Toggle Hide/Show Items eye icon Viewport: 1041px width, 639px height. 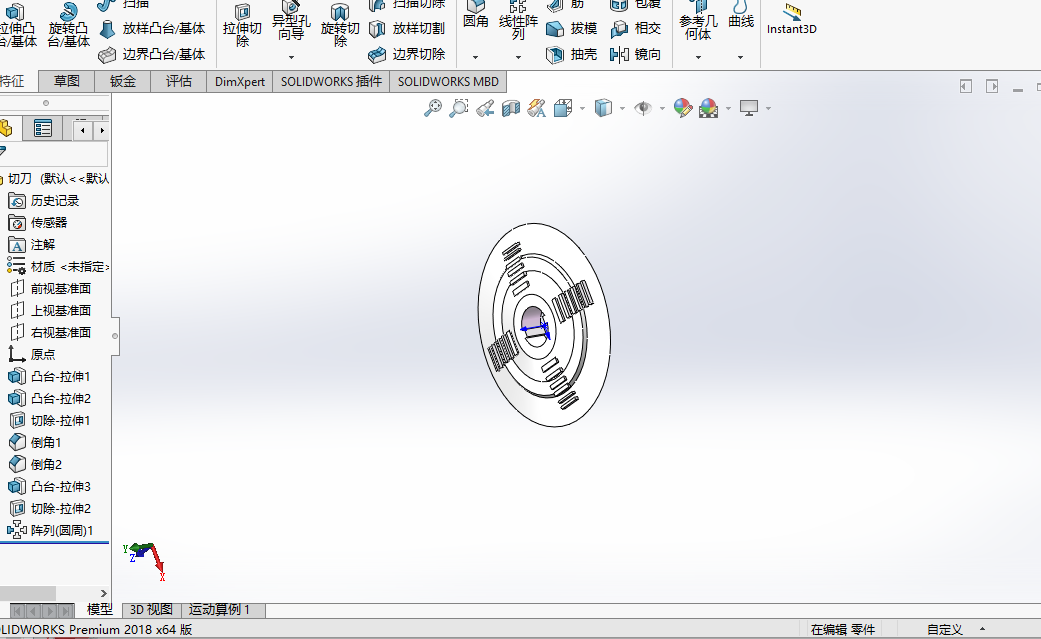click(x=642, y=108)
